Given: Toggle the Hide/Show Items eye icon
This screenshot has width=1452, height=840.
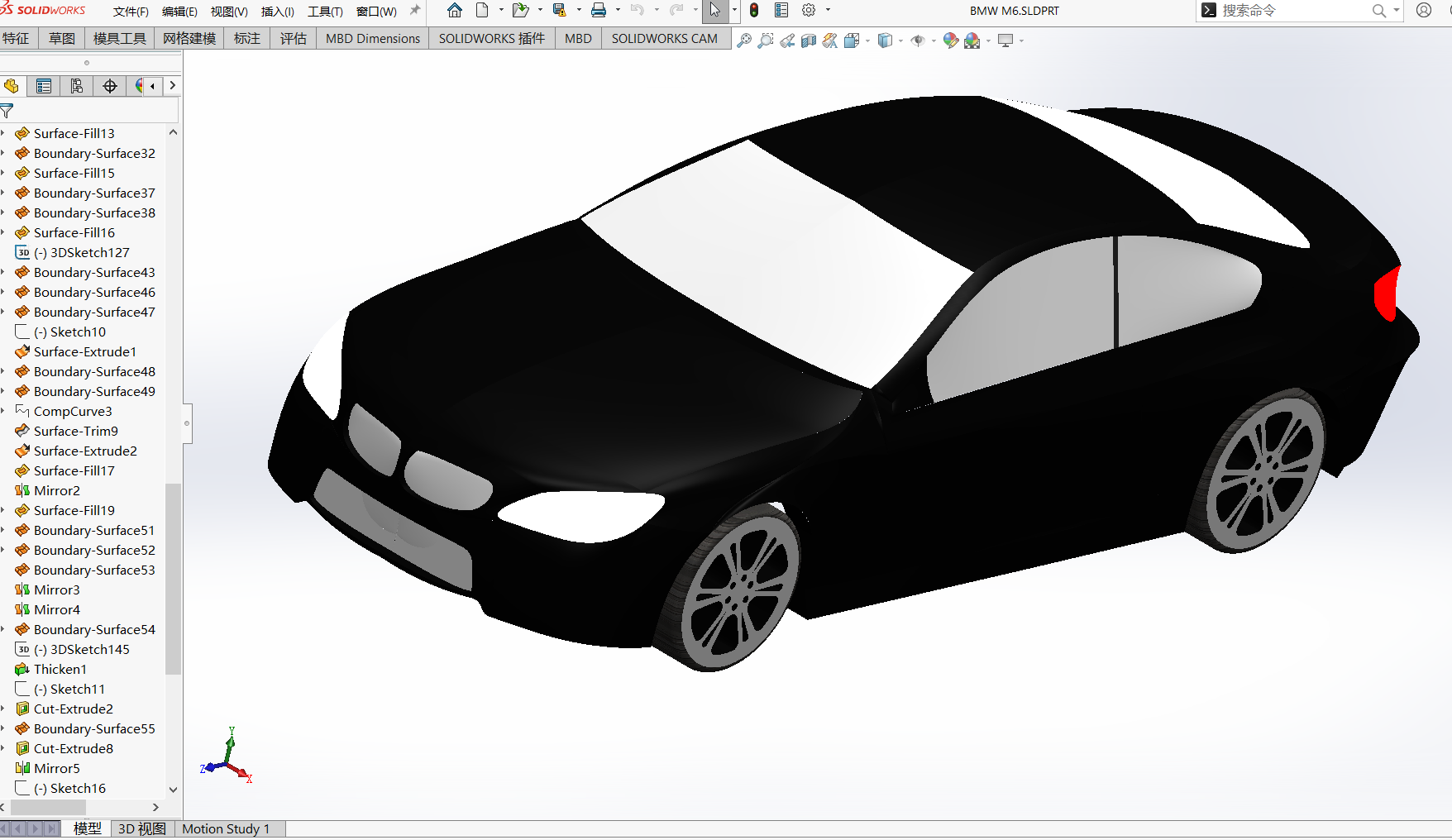Looking at the screenshot, I should click(x=918, y=41).
